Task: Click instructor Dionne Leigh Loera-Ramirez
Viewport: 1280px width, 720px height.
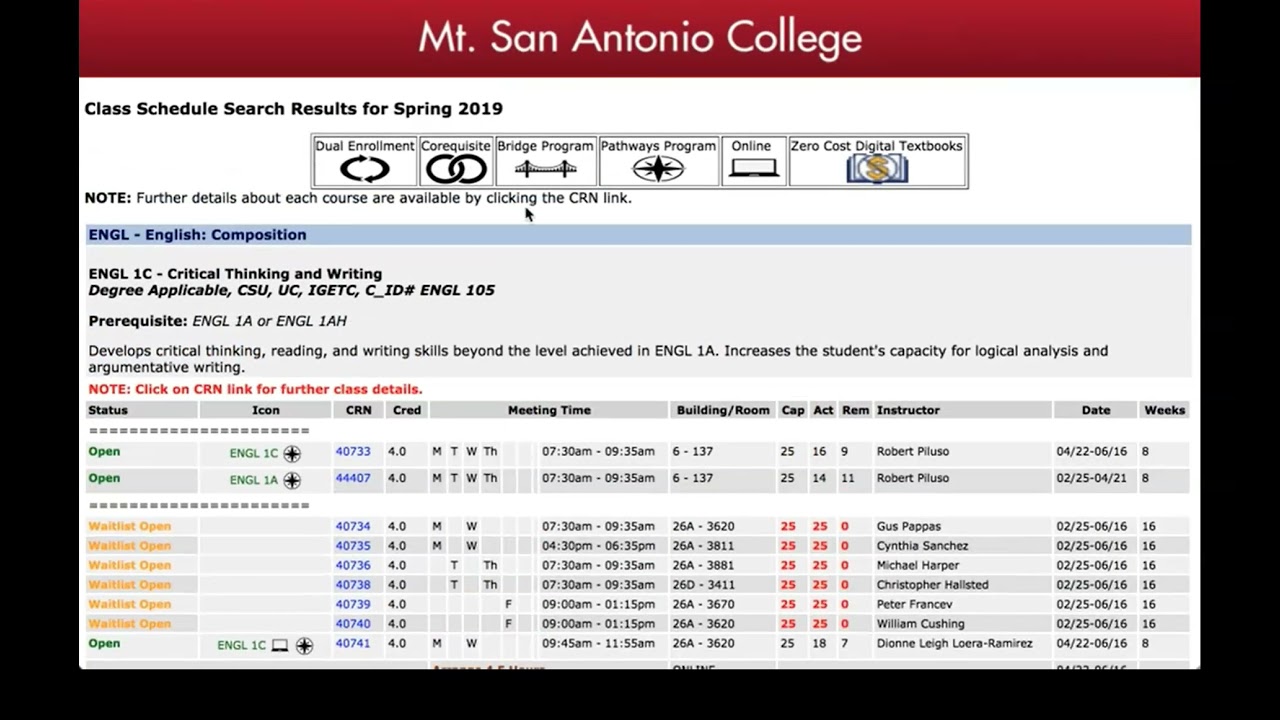Action: coord(954,643)
